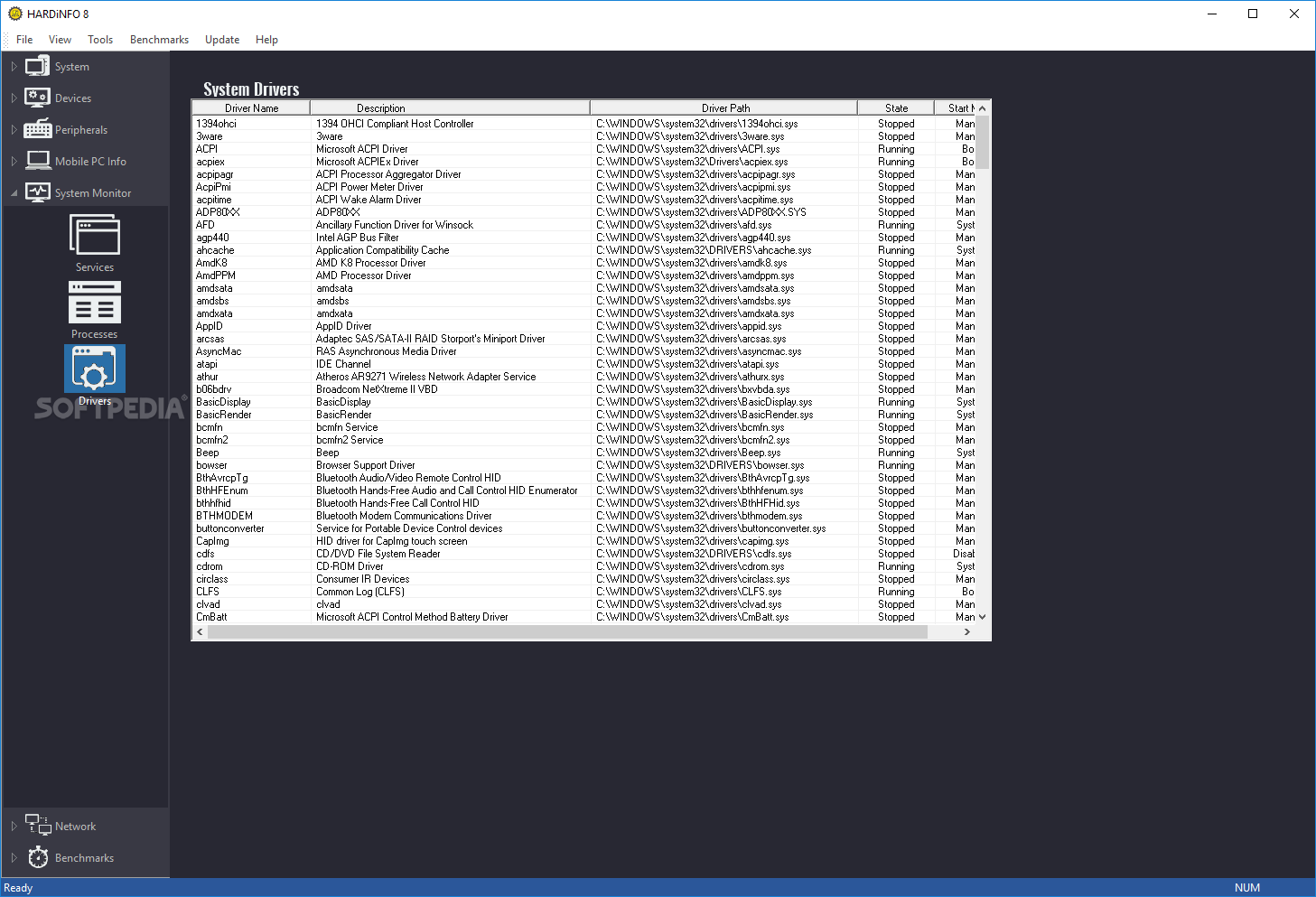Expand the Peripherals tree node
The width and height of the screenshot is (1316, 897).
pos(14,130)
